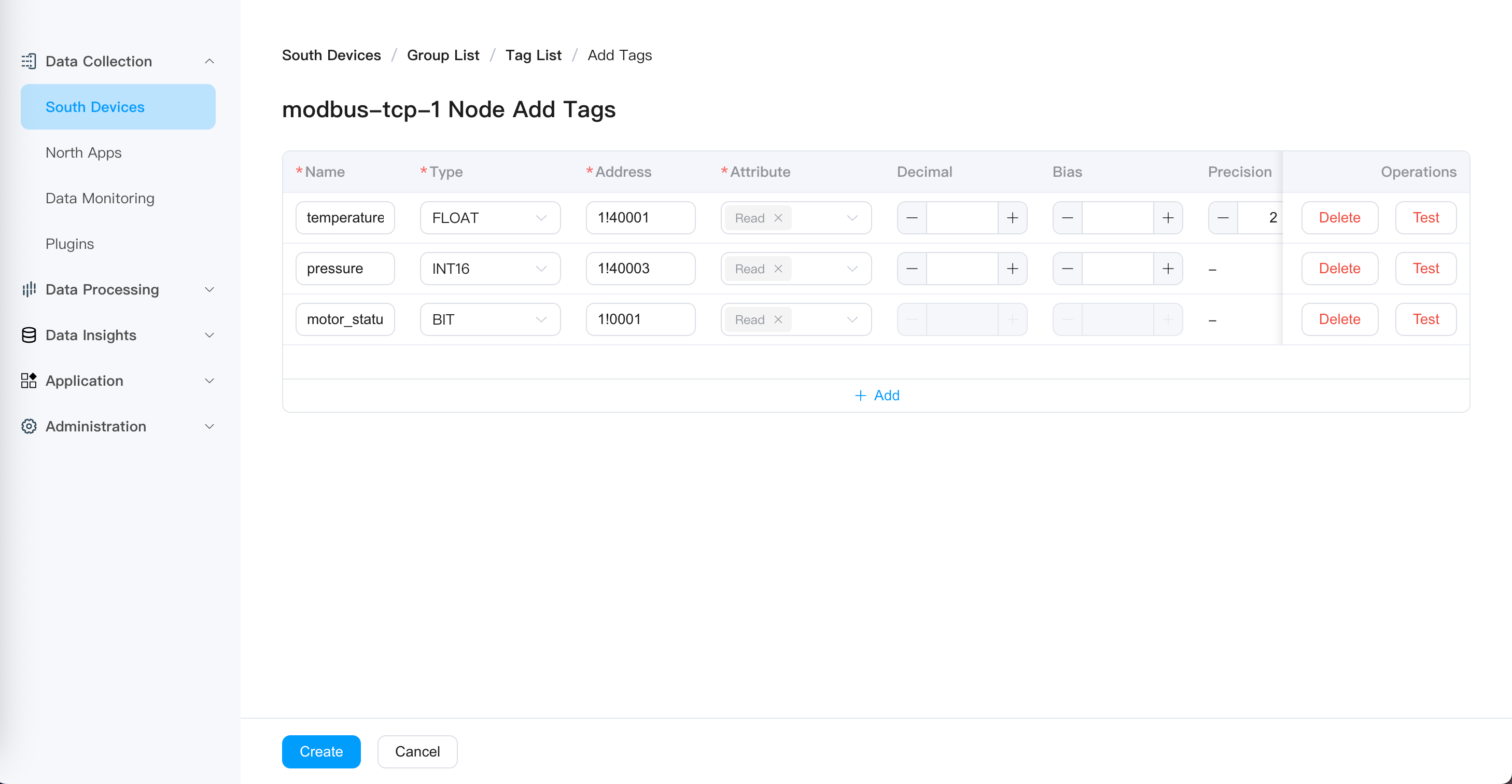
Task: Remove Read attribute tag in pressure row
Action: point(778,268)
